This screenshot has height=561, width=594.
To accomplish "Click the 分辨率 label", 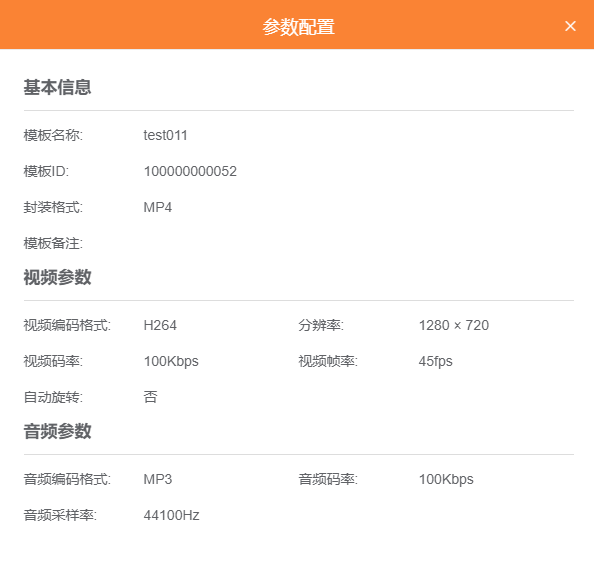I will (321, 325).
